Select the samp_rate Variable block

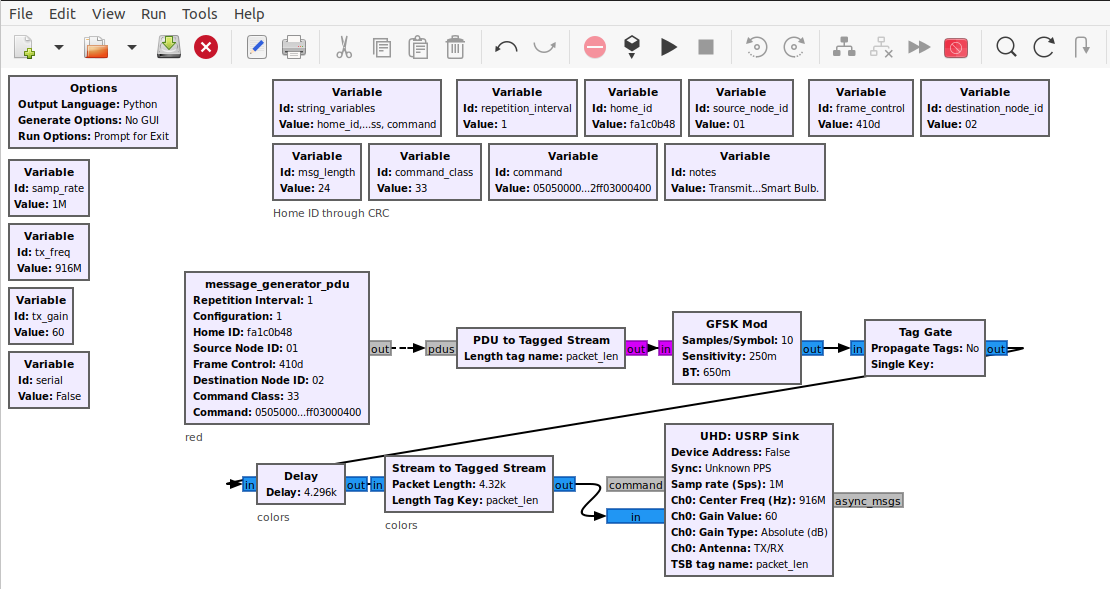[49, 188]
